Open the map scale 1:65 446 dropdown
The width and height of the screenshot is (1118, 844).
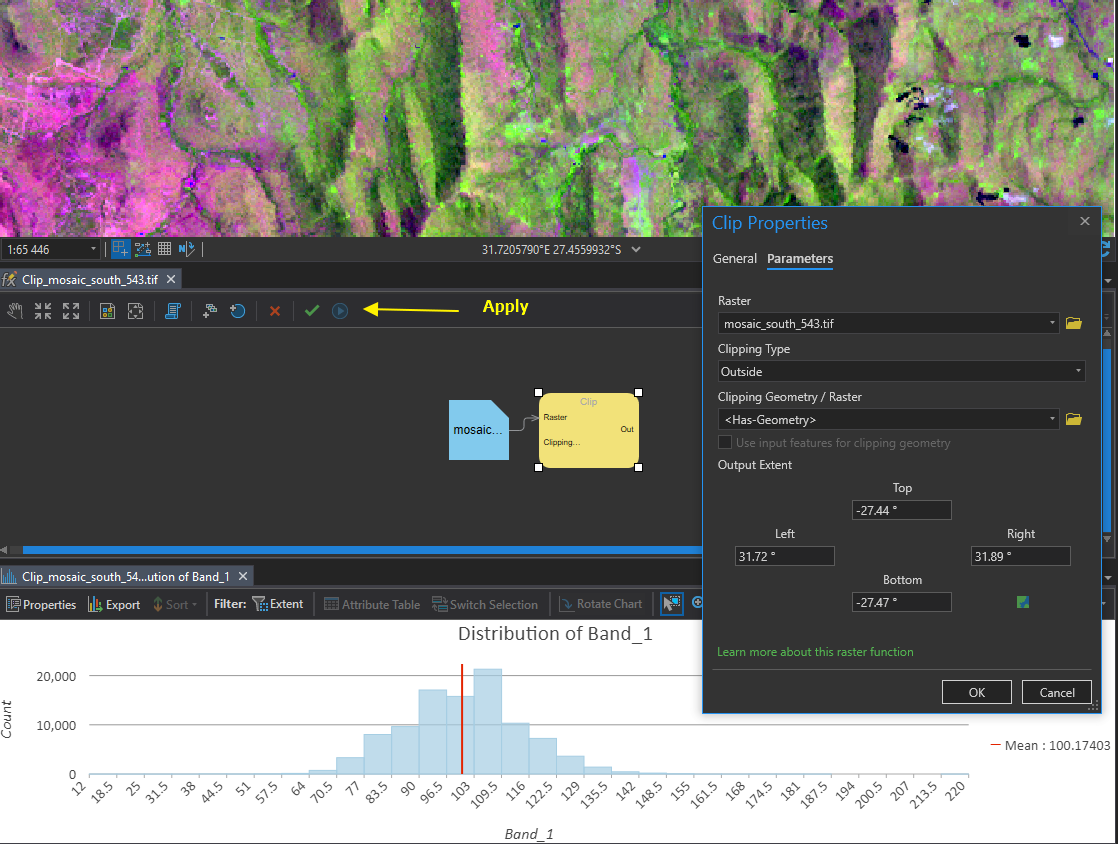pos(93,249)
